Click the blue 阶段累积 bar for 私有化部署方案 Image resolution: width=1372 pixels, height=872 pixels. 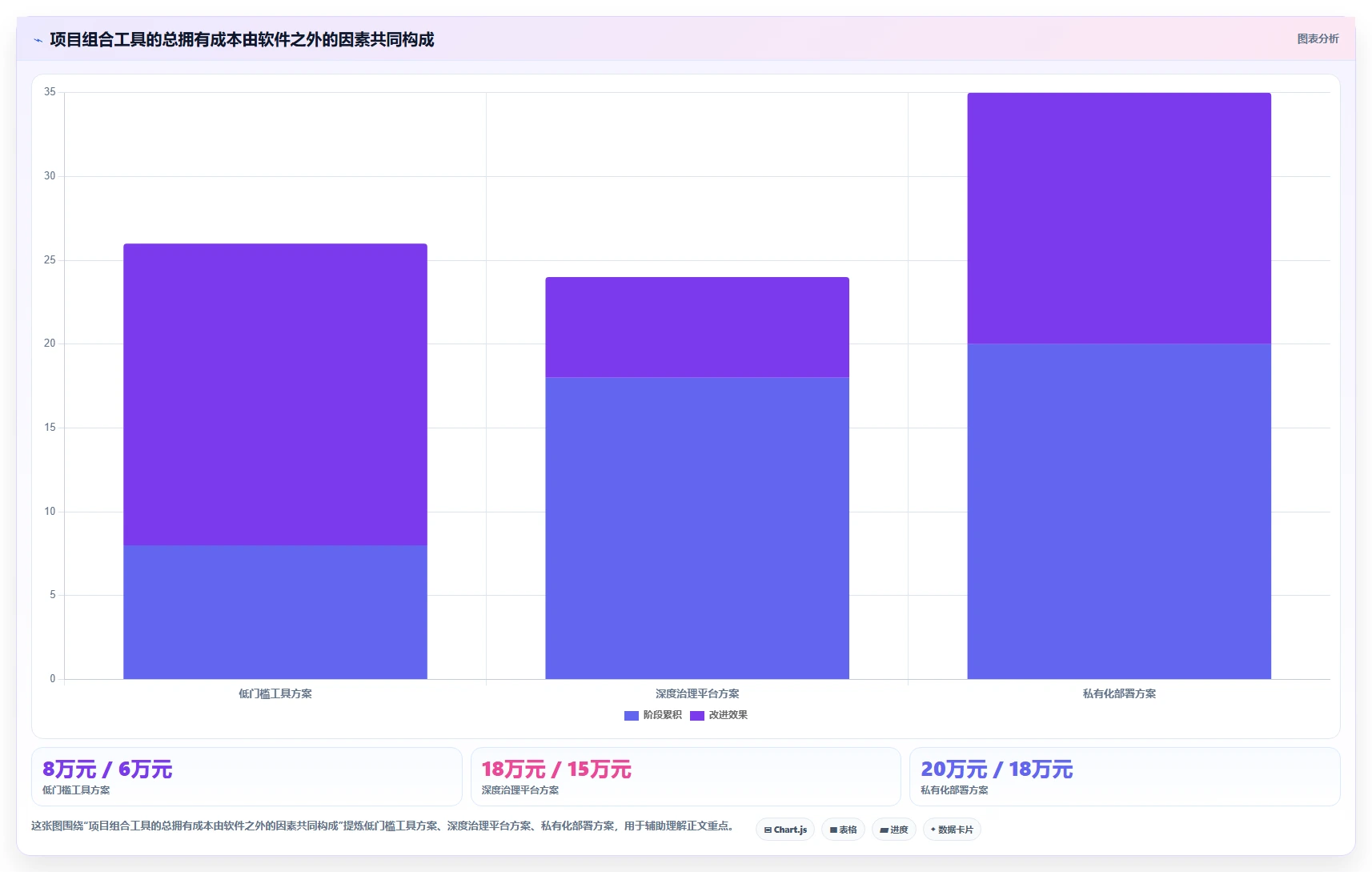click(1119, 511)
